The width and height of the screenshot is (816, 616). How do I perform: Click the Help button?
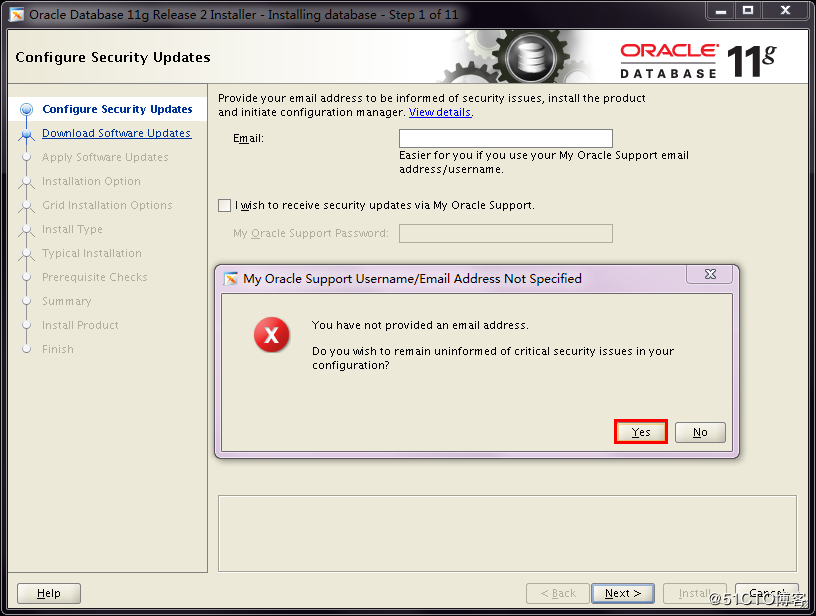(x=49, y=593)
